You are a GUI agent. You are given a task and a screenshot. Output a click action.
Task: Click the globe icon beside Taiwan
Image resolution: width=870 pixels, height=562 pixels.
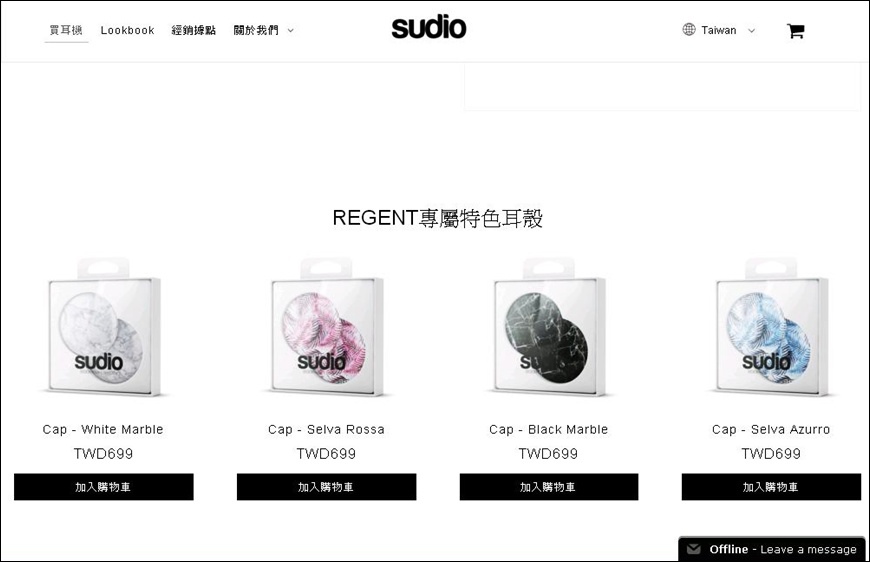689,30
